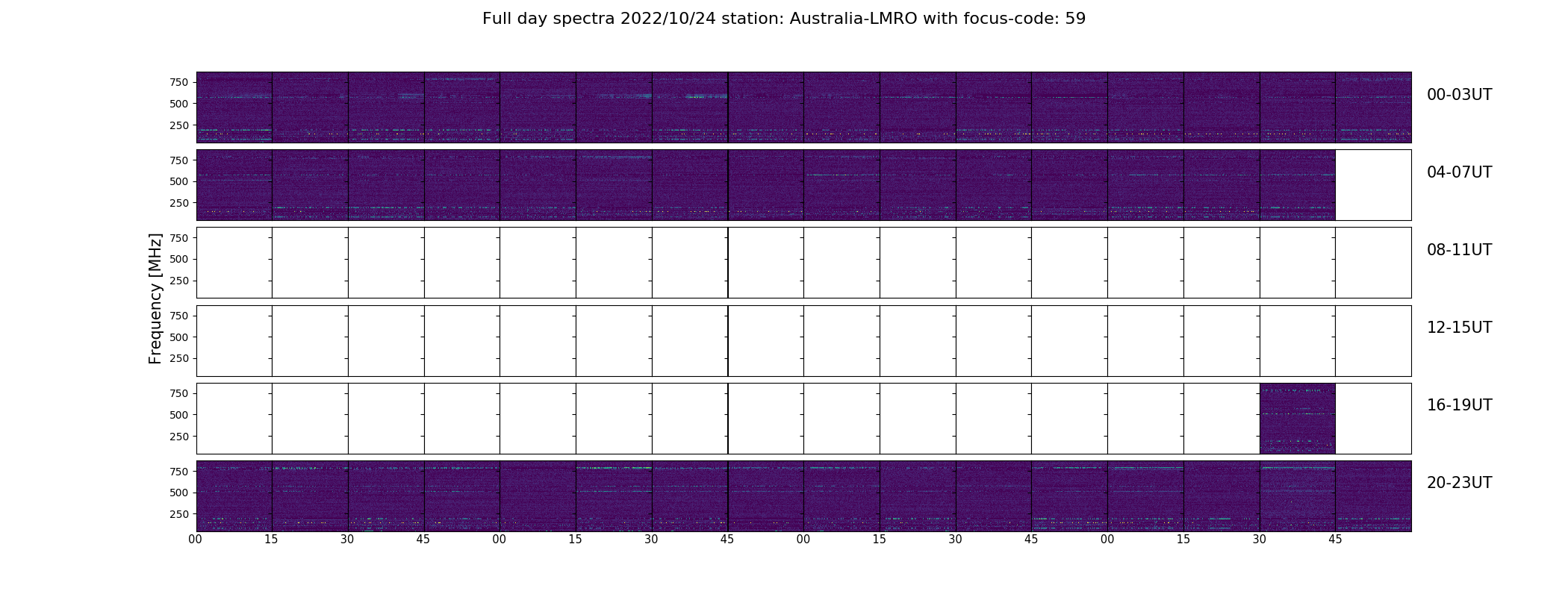The image size is (1568, 597).
Task: Click the "Frequency [MHz]" y-axis label
Action: click(x=155, y=298)
